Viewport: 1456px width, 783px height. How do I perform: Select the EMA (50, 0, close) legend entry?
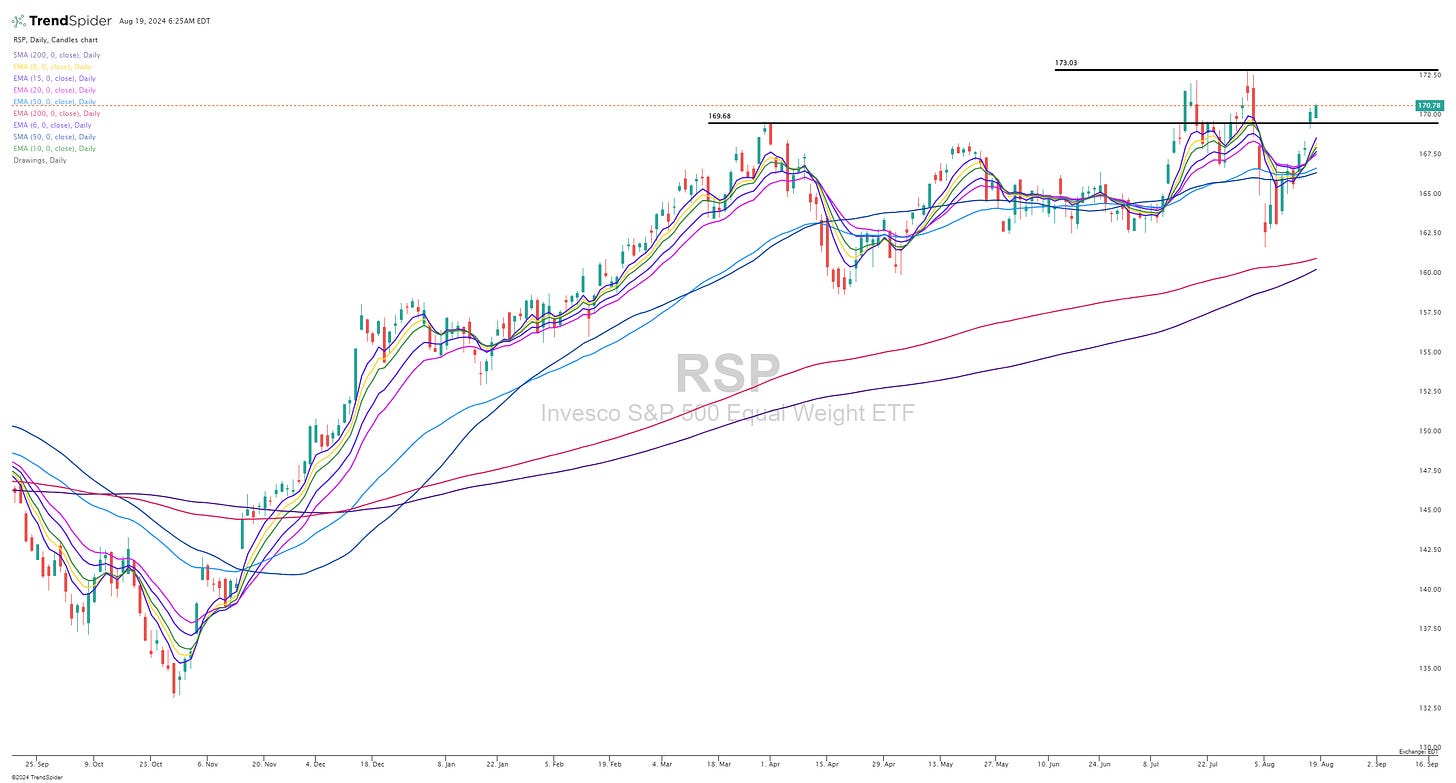coord(54,102)
